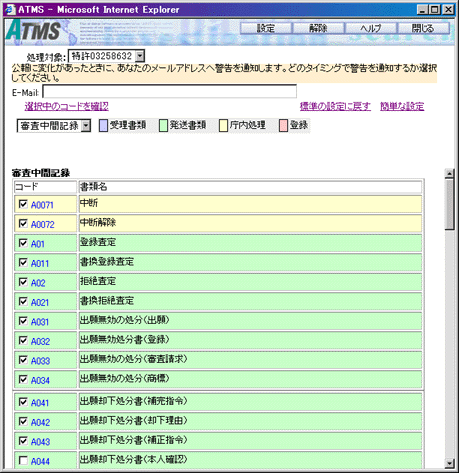
Task: Click the 受理書類 purple color swatch
Action: click(x=103, y=126)
